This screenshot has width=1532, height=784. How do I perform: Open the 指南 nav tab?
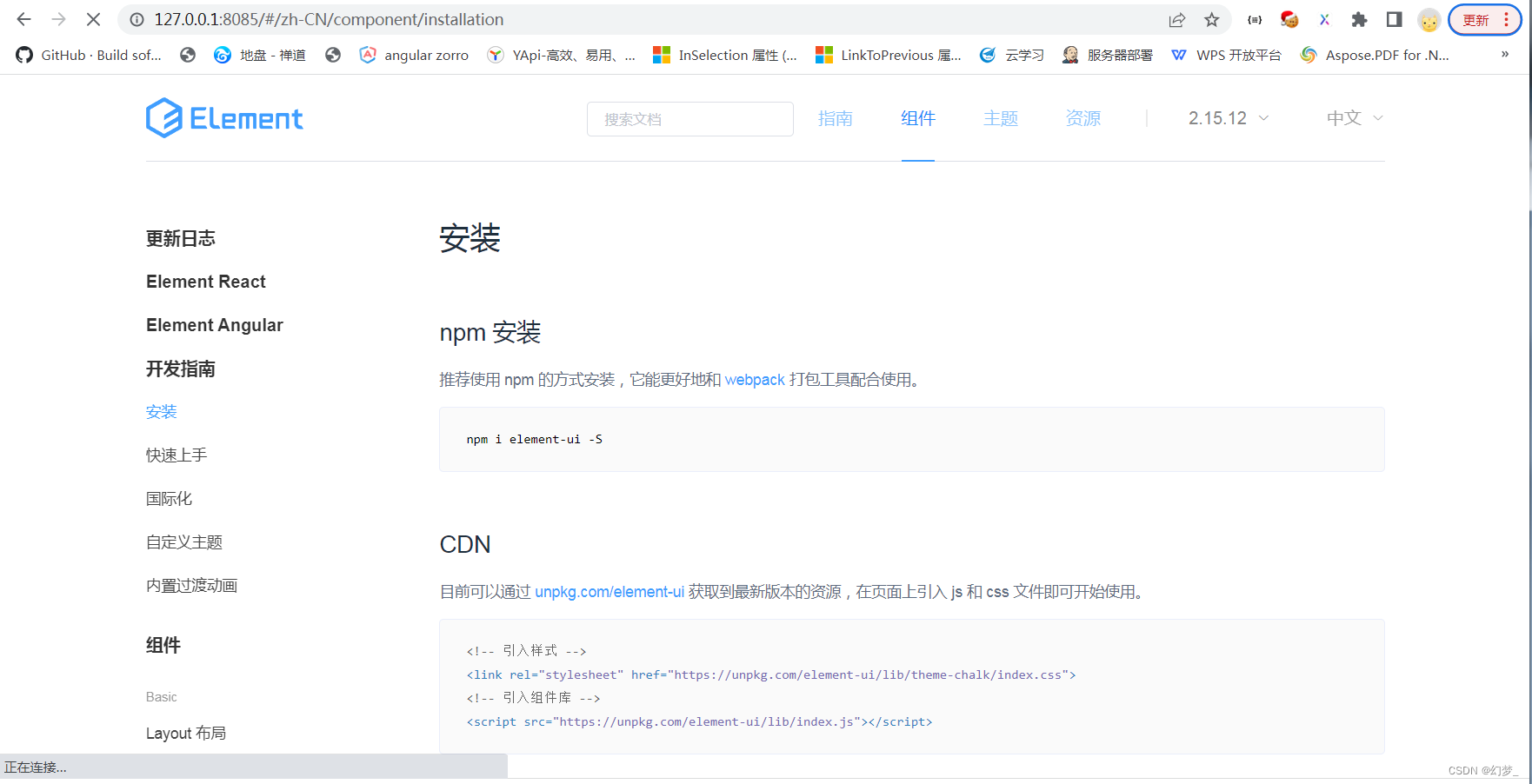coord(836,118)
